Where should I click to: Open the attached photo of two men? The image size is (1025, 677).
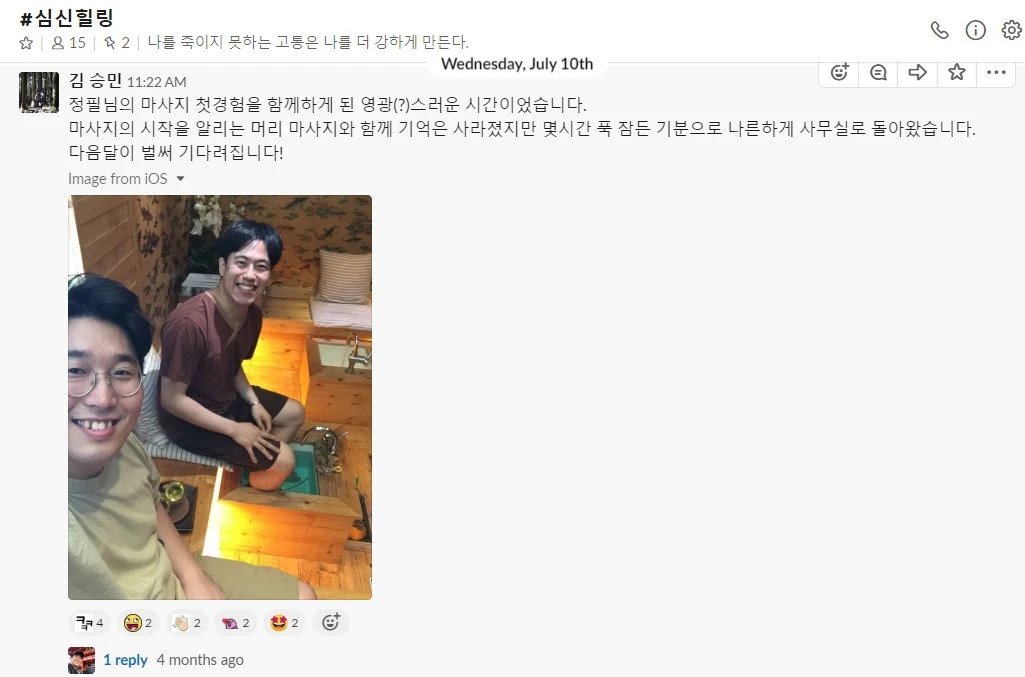[x=220, y=397]
